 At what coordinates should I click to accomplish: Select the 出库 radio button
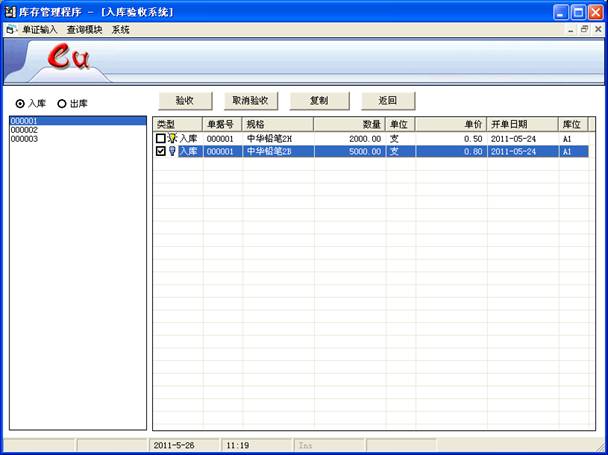point(62,103)
